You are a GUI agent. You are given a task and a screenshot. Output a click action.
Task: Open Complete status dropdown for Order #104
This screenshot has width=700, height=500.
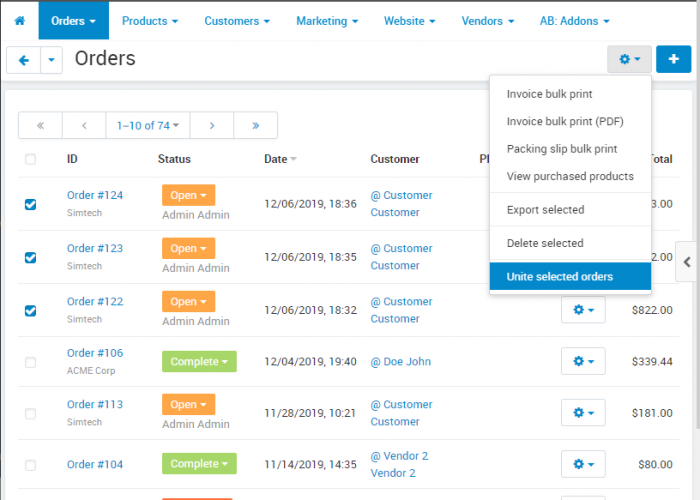click(199, 464)
